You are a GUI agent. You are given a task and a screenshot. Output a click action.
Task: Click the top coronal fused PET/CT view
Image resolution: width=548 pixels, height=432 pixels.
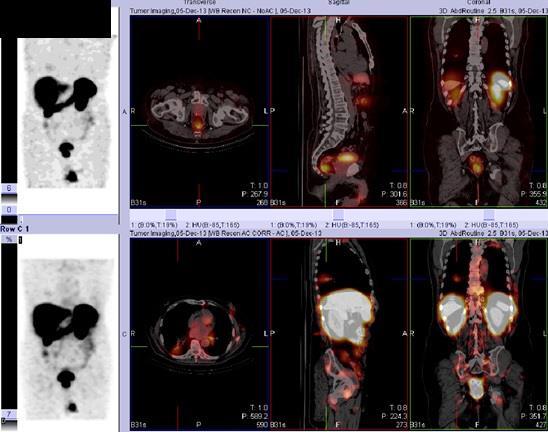coord(479,111)
